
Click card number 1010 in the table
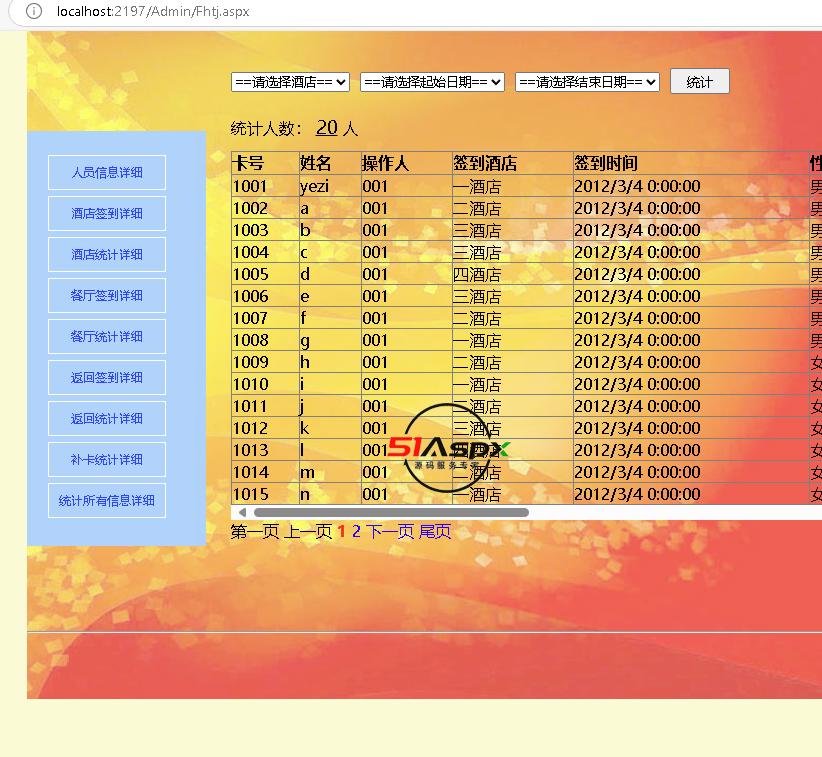tap(251, 384)
